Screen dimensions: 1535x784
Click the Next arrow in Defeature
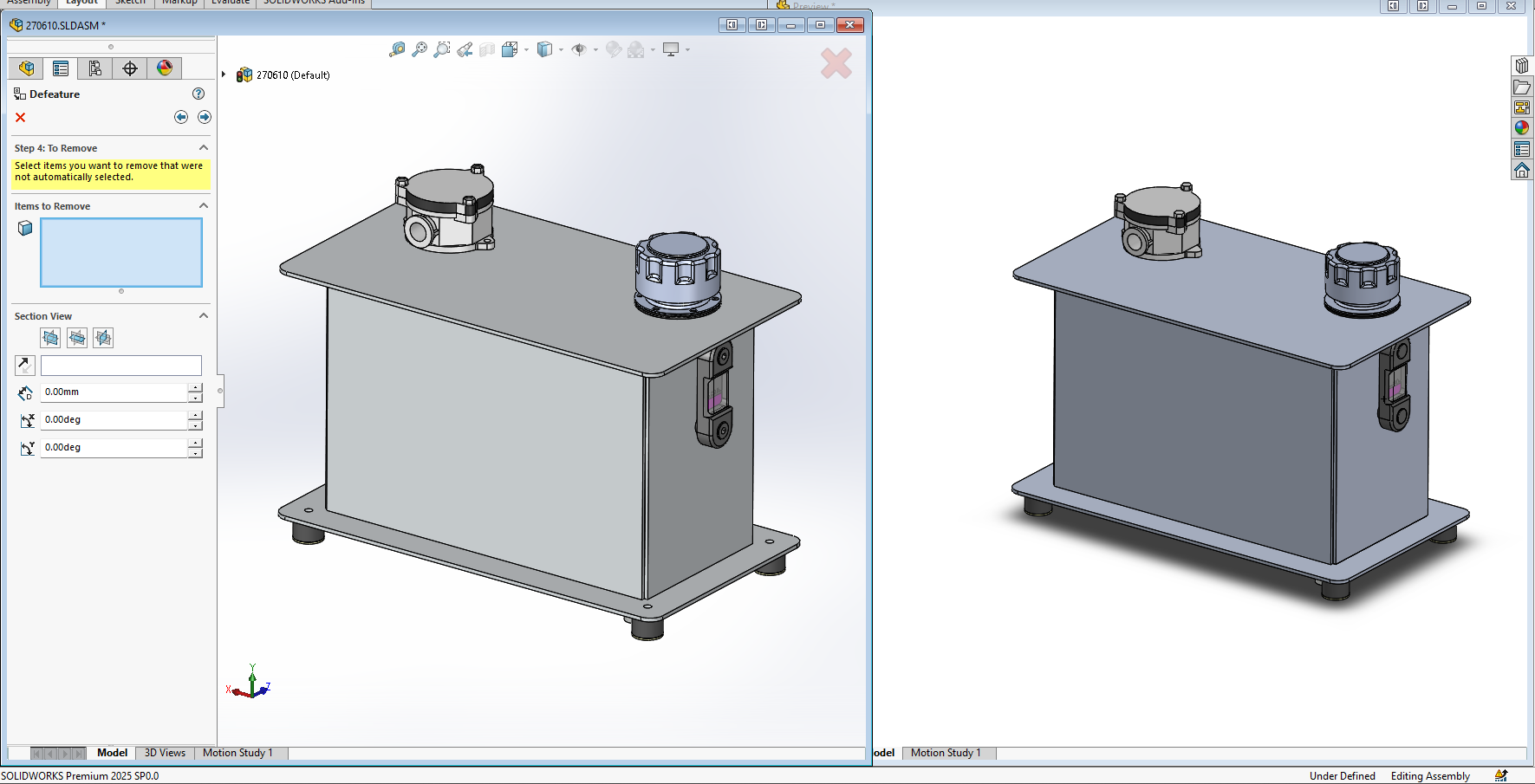pos(205,117)
